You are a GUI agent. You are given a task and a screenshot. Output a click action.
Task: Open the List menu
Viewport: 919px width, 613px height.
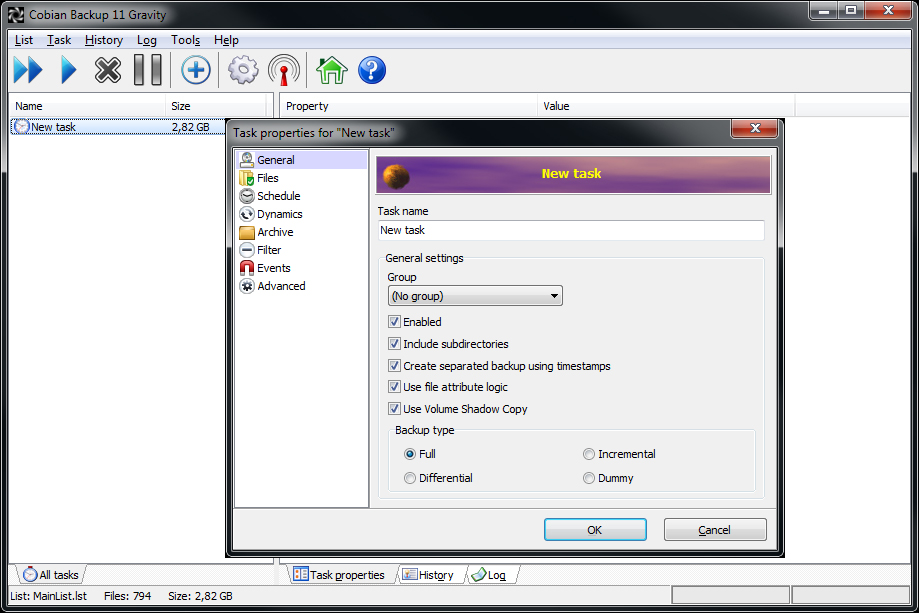click(x=24, y=40)
